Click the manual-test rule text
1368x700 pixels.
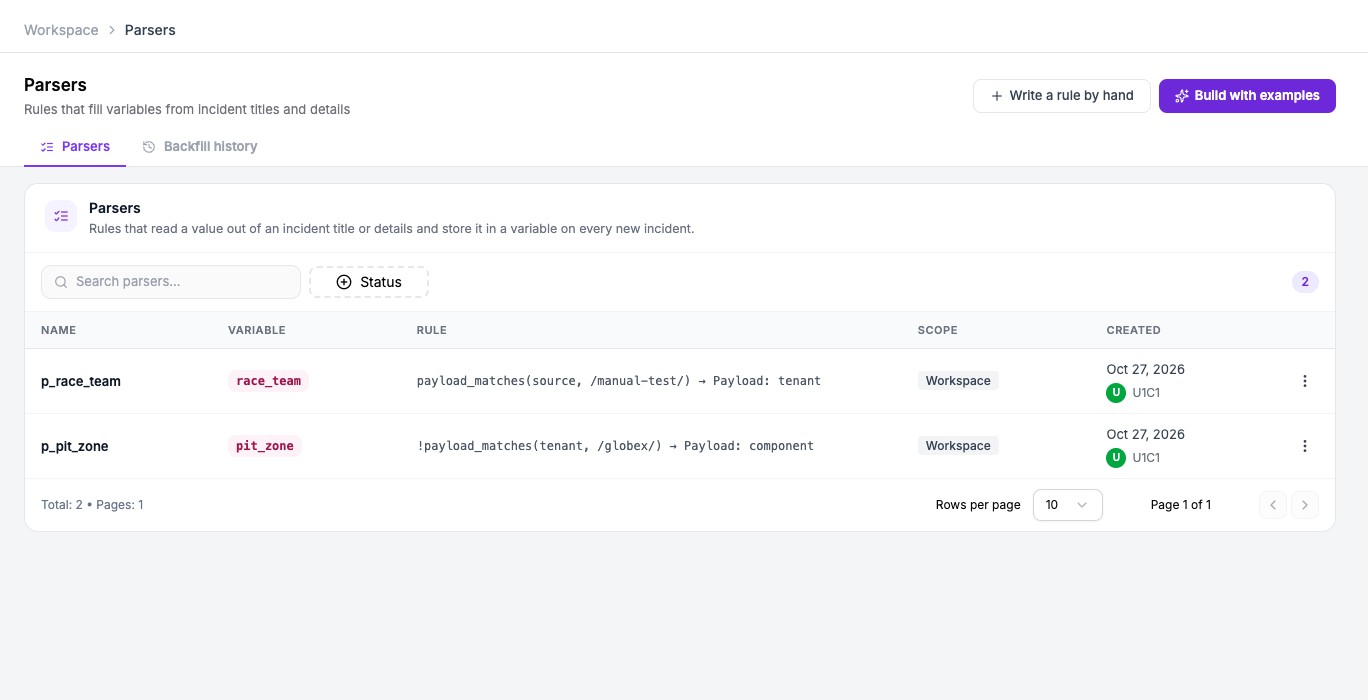tap(619, 381)
